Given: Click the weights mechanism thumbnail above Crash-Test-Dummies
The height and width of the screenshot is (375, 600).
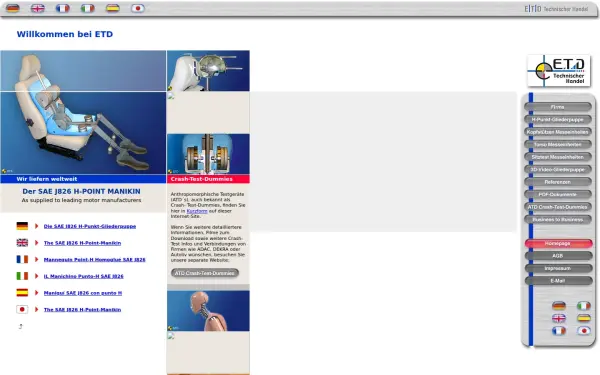Looking at the screenshot, I should pos(208,154).
